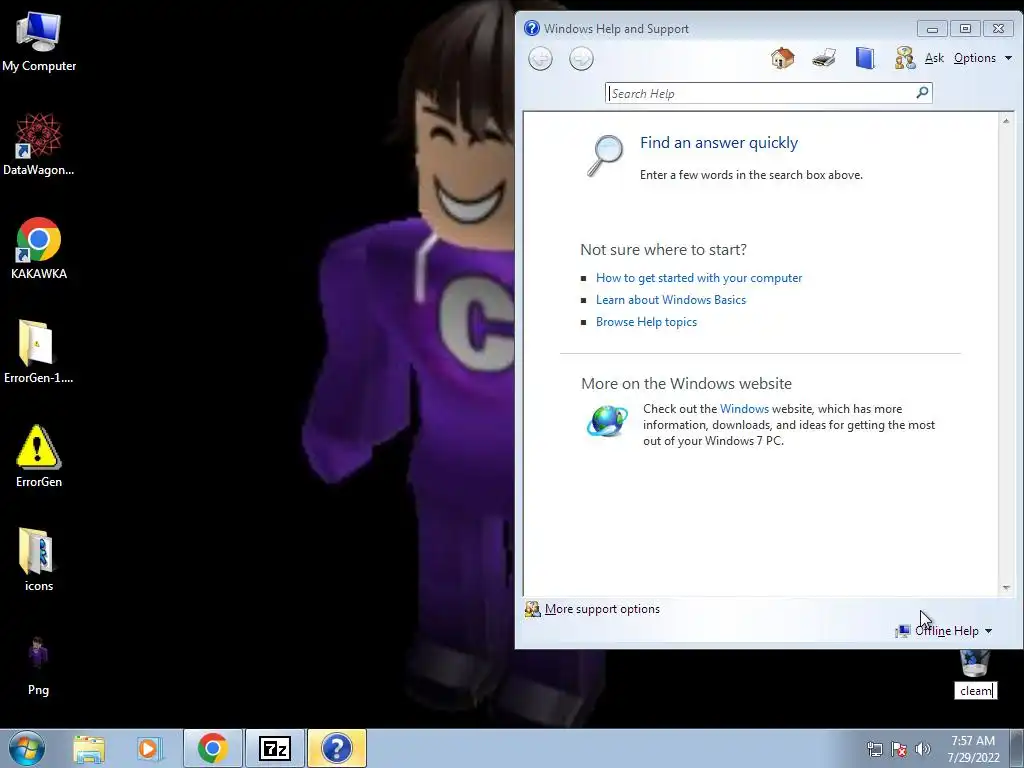
Task: Click the More support options icon
Action: (x=532, y=609)
